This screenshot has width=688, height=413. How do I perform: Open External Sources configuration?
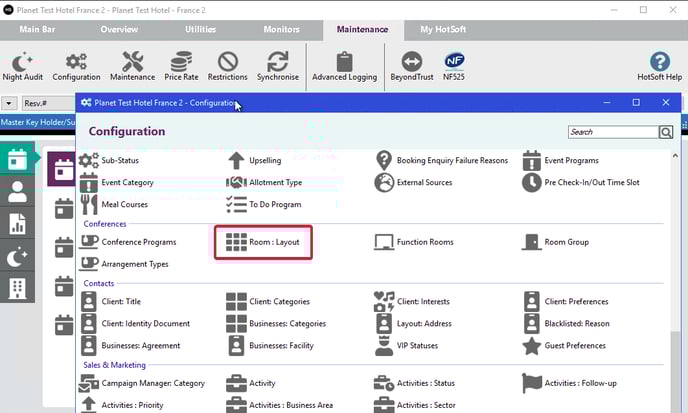(x=413, y=183)
